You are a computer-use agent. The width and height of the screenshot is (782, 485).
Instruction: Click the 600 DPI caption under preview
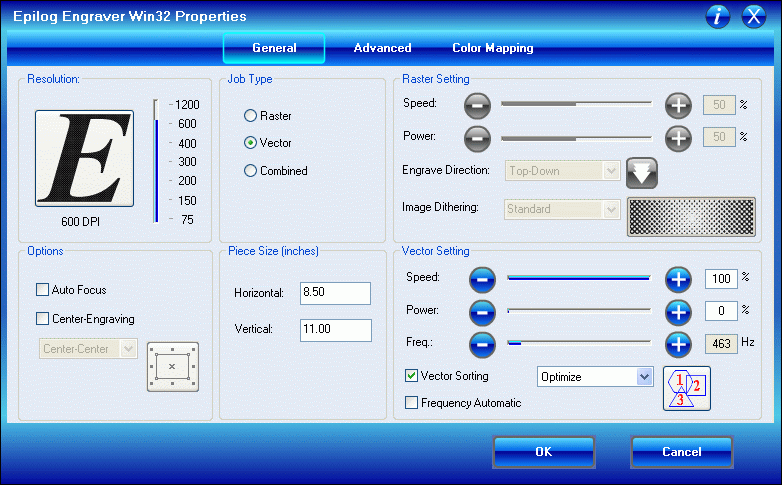tap(80, 222)
